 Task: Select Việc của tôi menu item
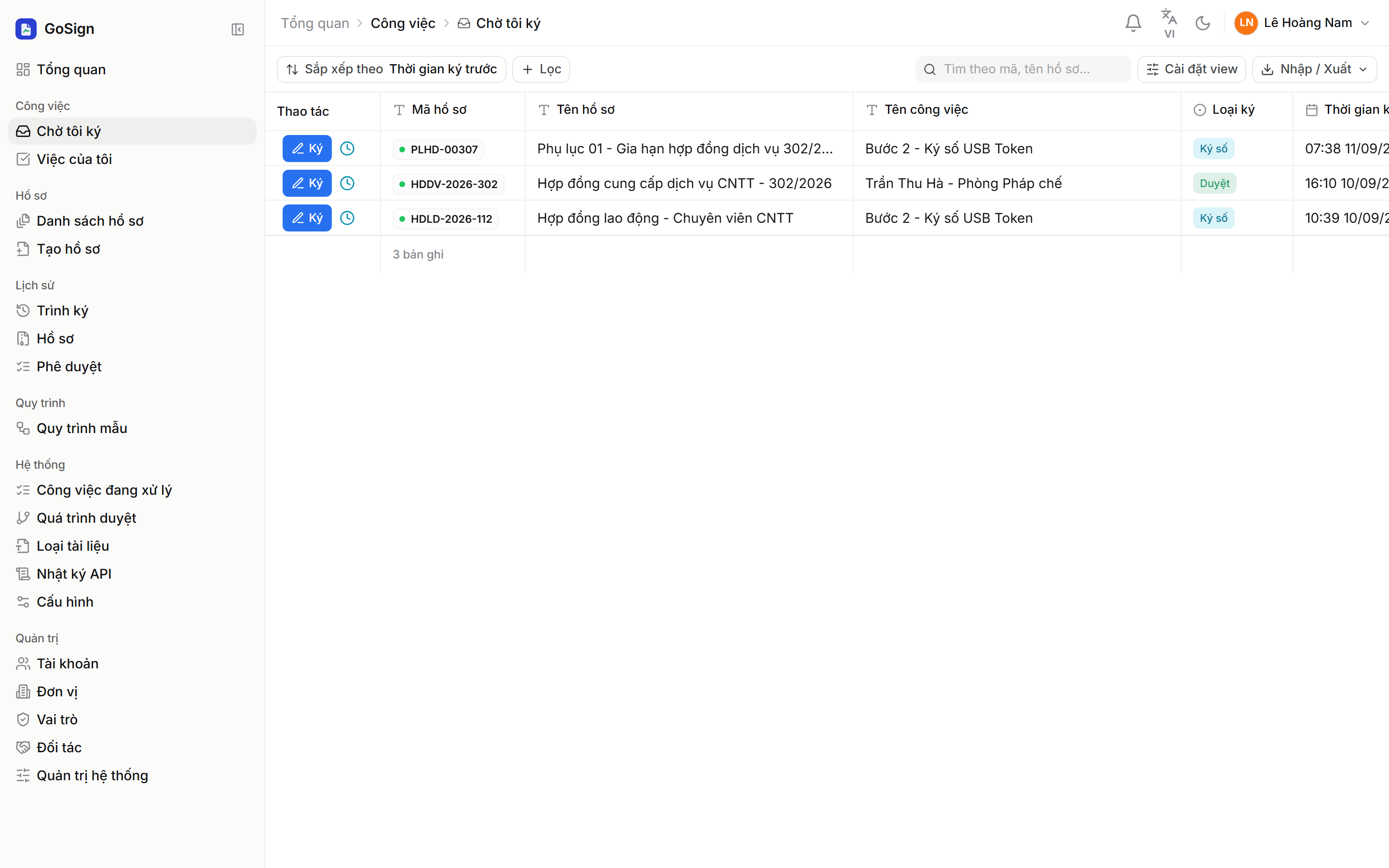132,159
